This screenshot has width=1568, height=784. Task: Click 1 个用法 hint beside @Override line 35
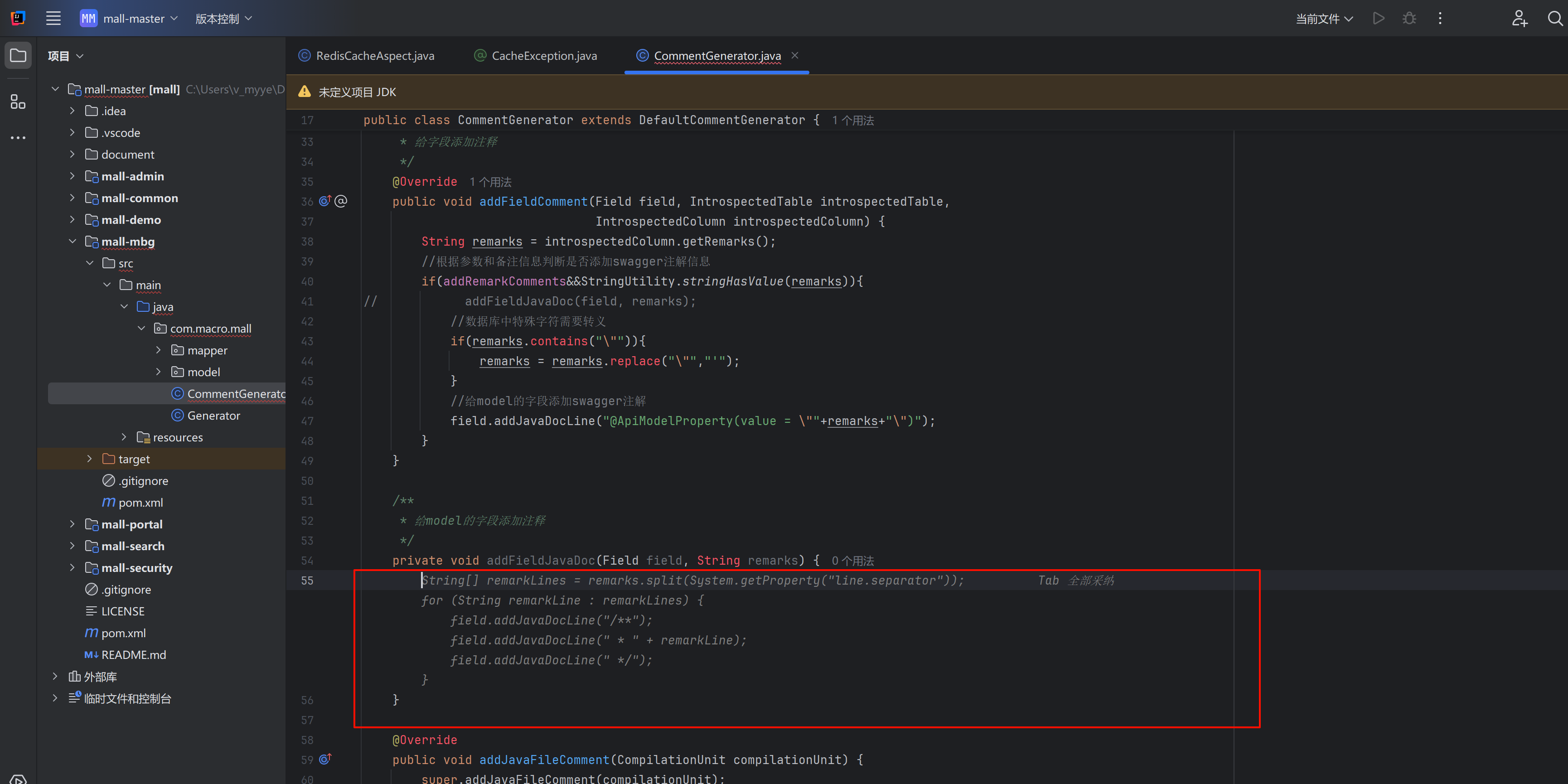(491, 182)
